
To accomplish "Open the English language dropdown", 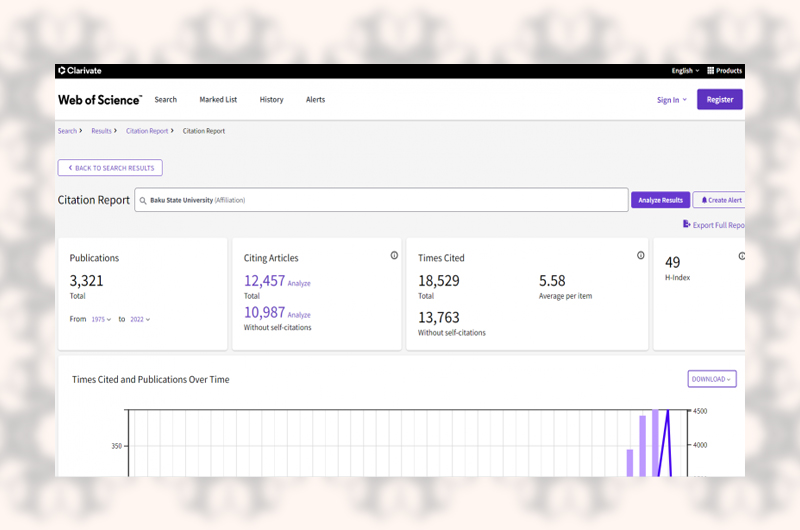I will pos(685,70).
